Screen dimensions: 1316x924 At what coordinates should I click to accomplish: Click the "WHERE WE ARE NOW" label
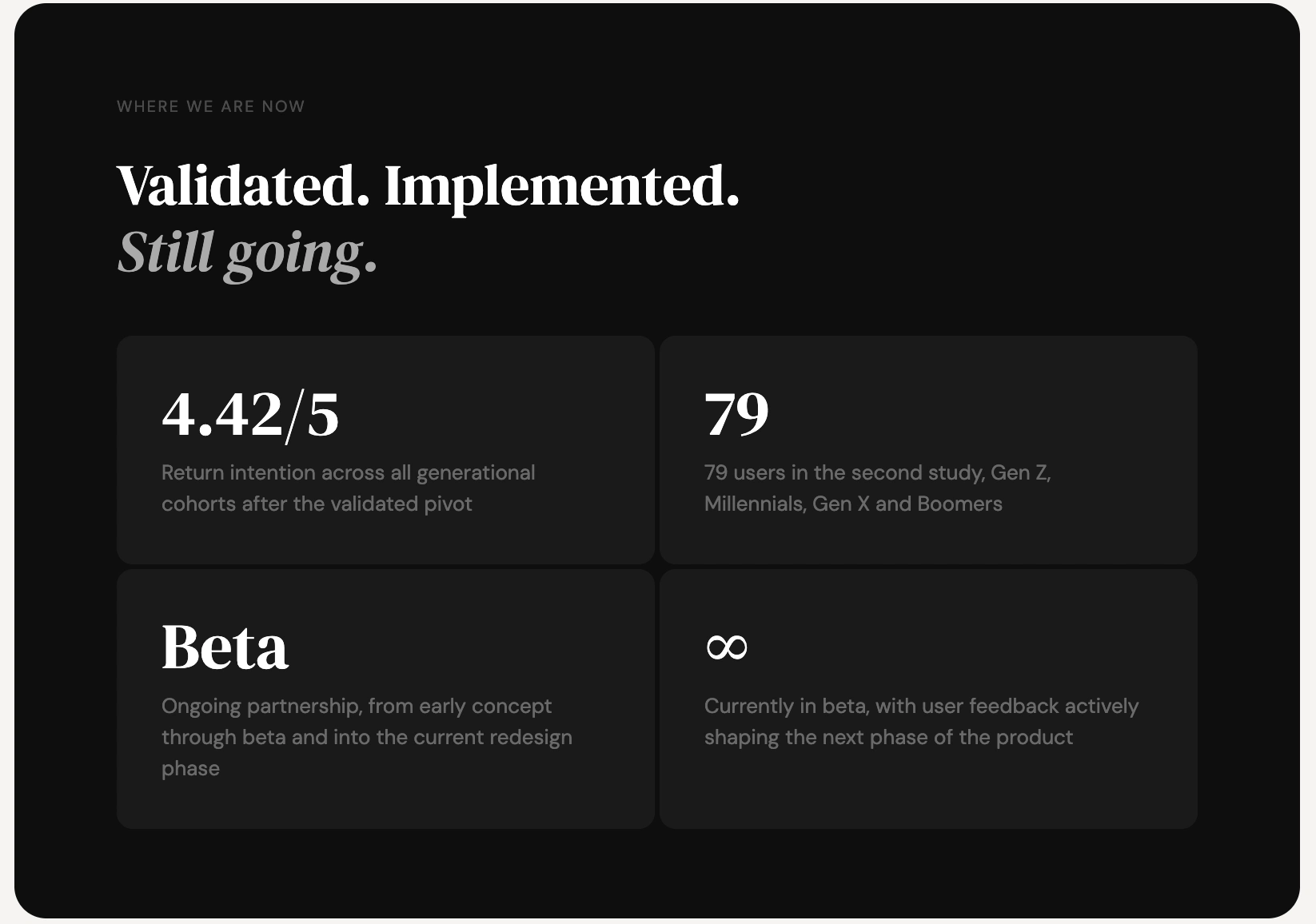[x=210, y=106]
